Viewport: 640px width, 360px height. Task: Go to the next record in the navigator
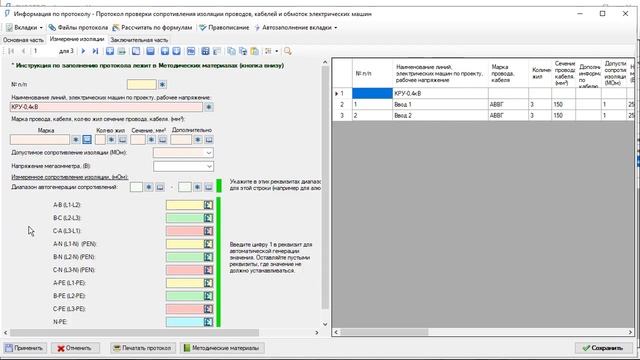[x=83, y=51]
